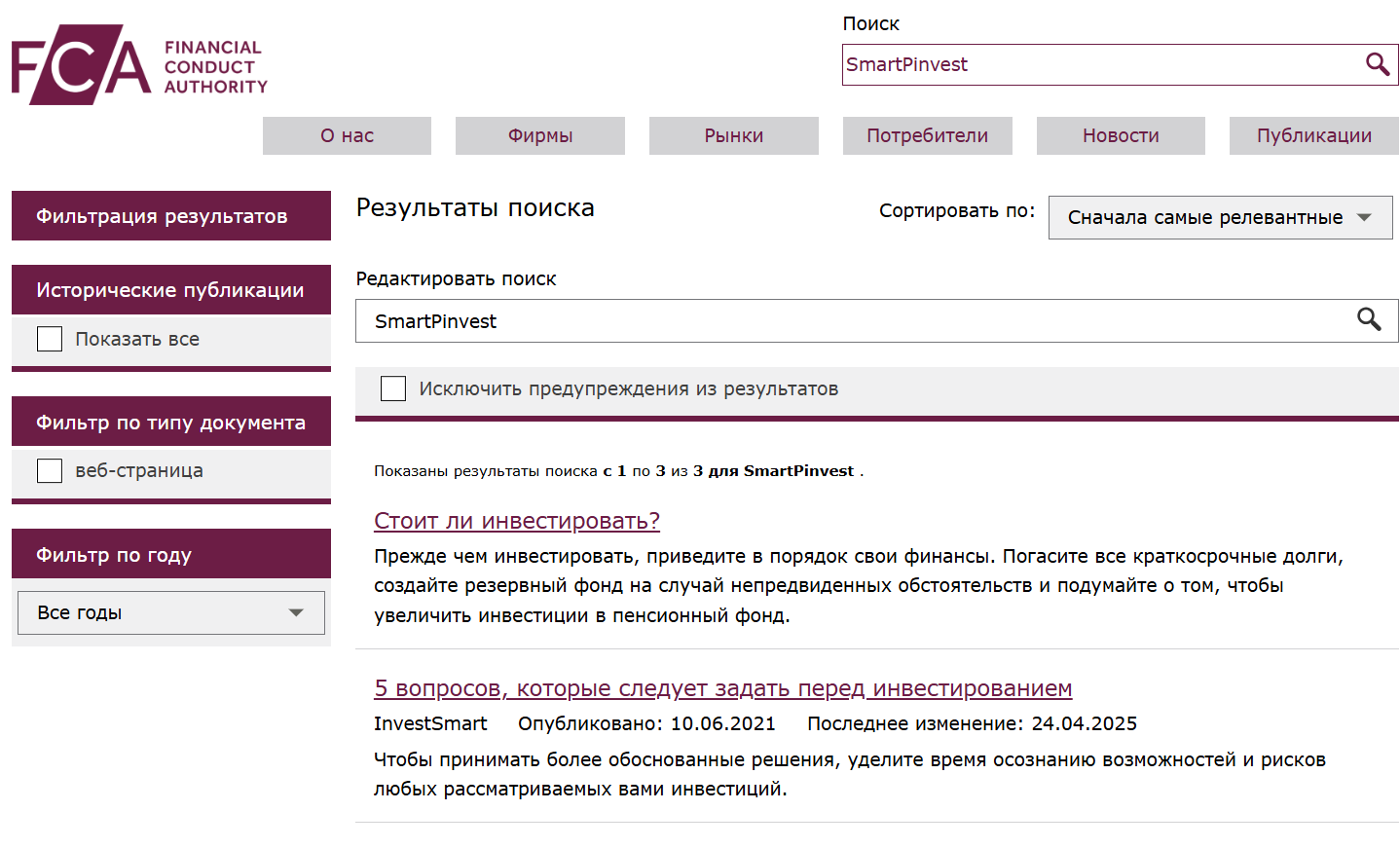
Task: Click the Редактировать поиск input field
Action: (x=857, y=320)
